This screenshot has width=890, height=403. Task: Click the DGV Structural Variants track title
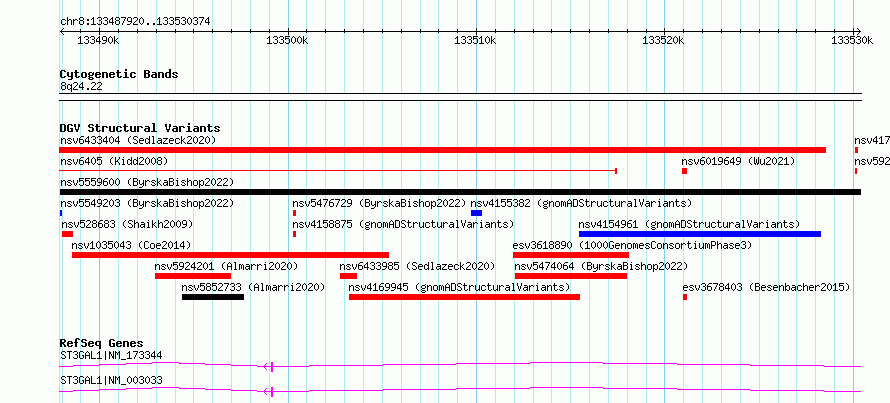[140, 128]
